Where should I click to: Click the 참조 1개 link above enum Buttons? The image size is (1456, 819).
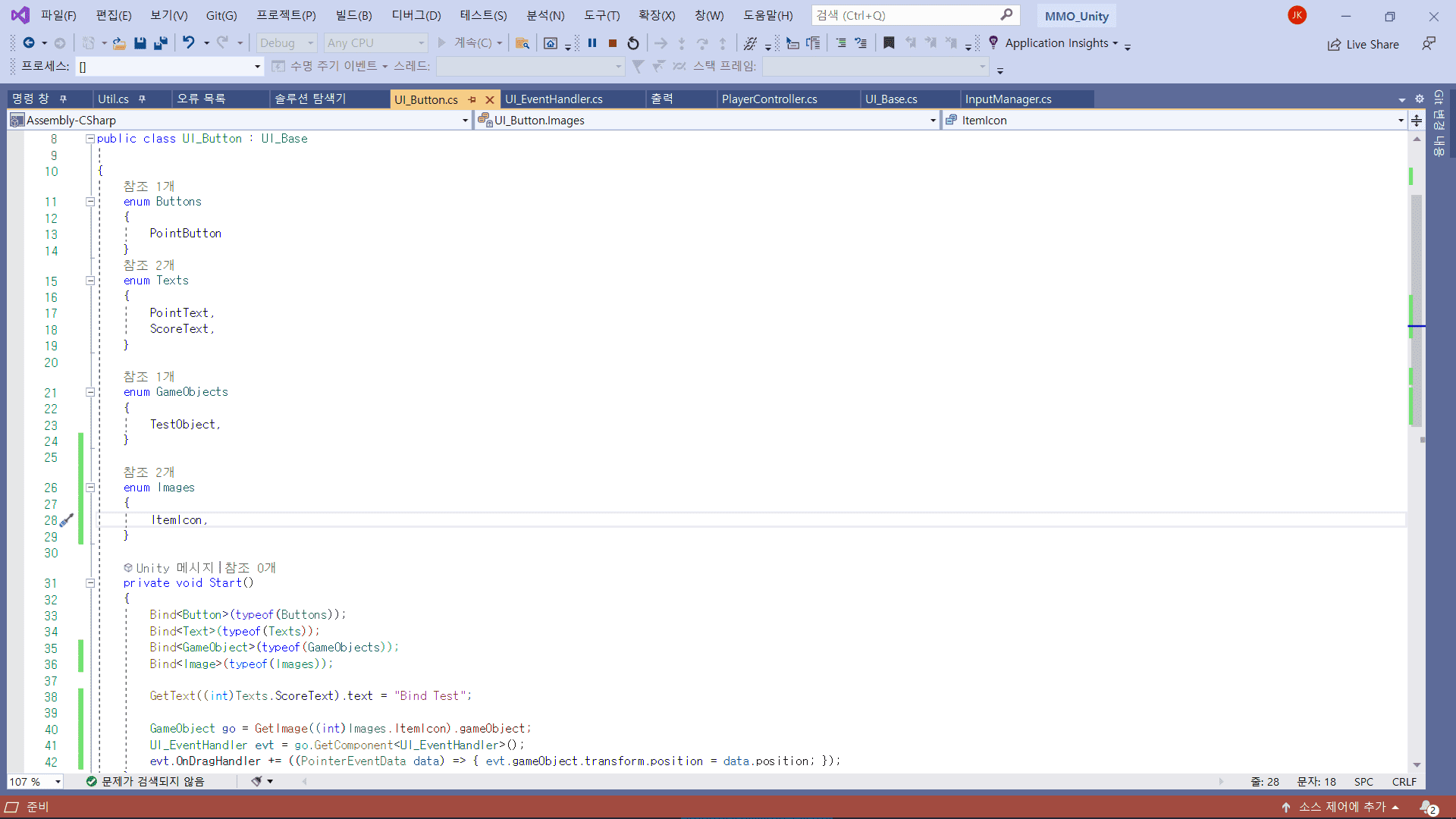click(149, 187)
